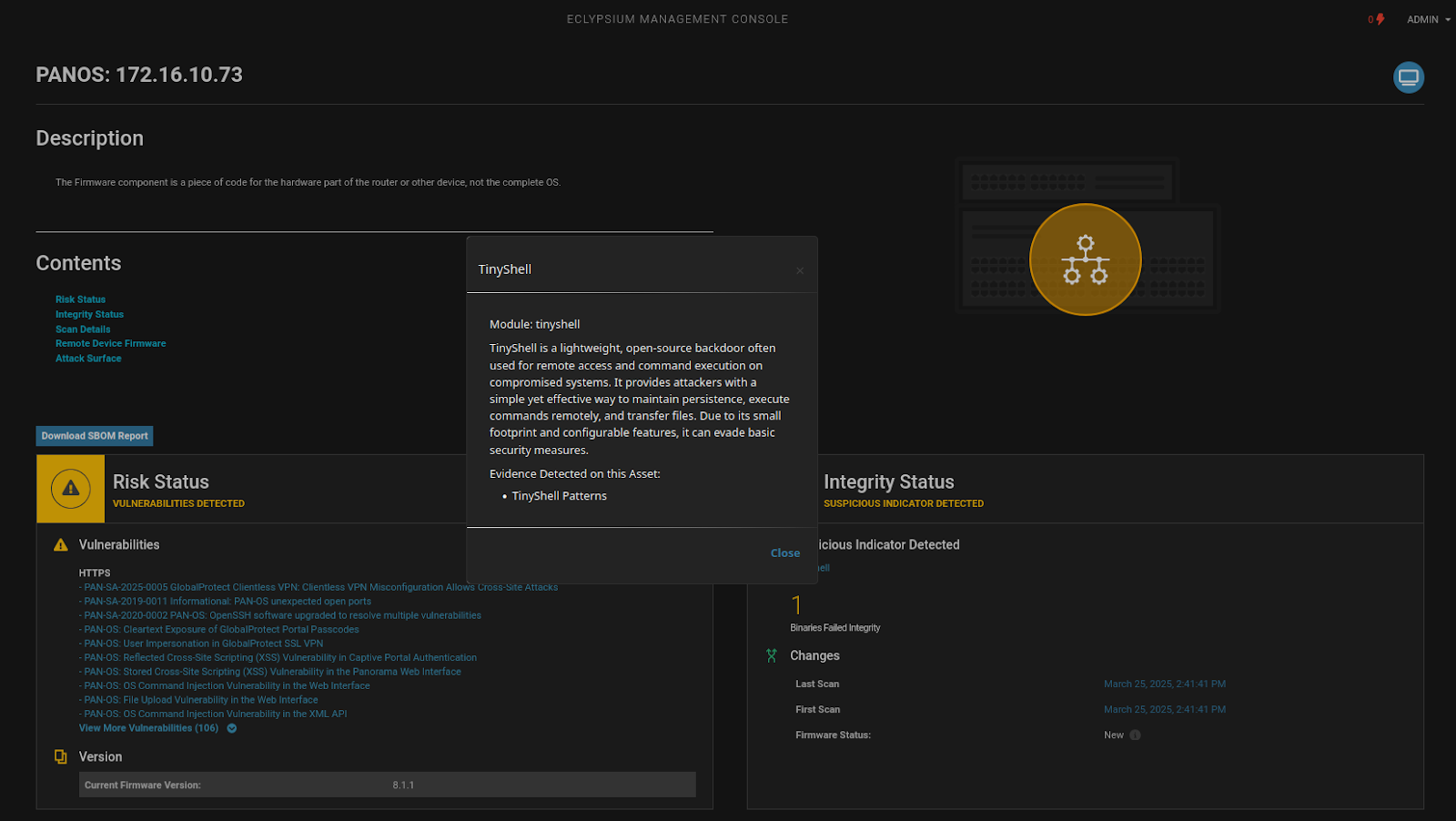Click the Firmware Status info icon
Screen dimensions: 1456x821
1135,735
